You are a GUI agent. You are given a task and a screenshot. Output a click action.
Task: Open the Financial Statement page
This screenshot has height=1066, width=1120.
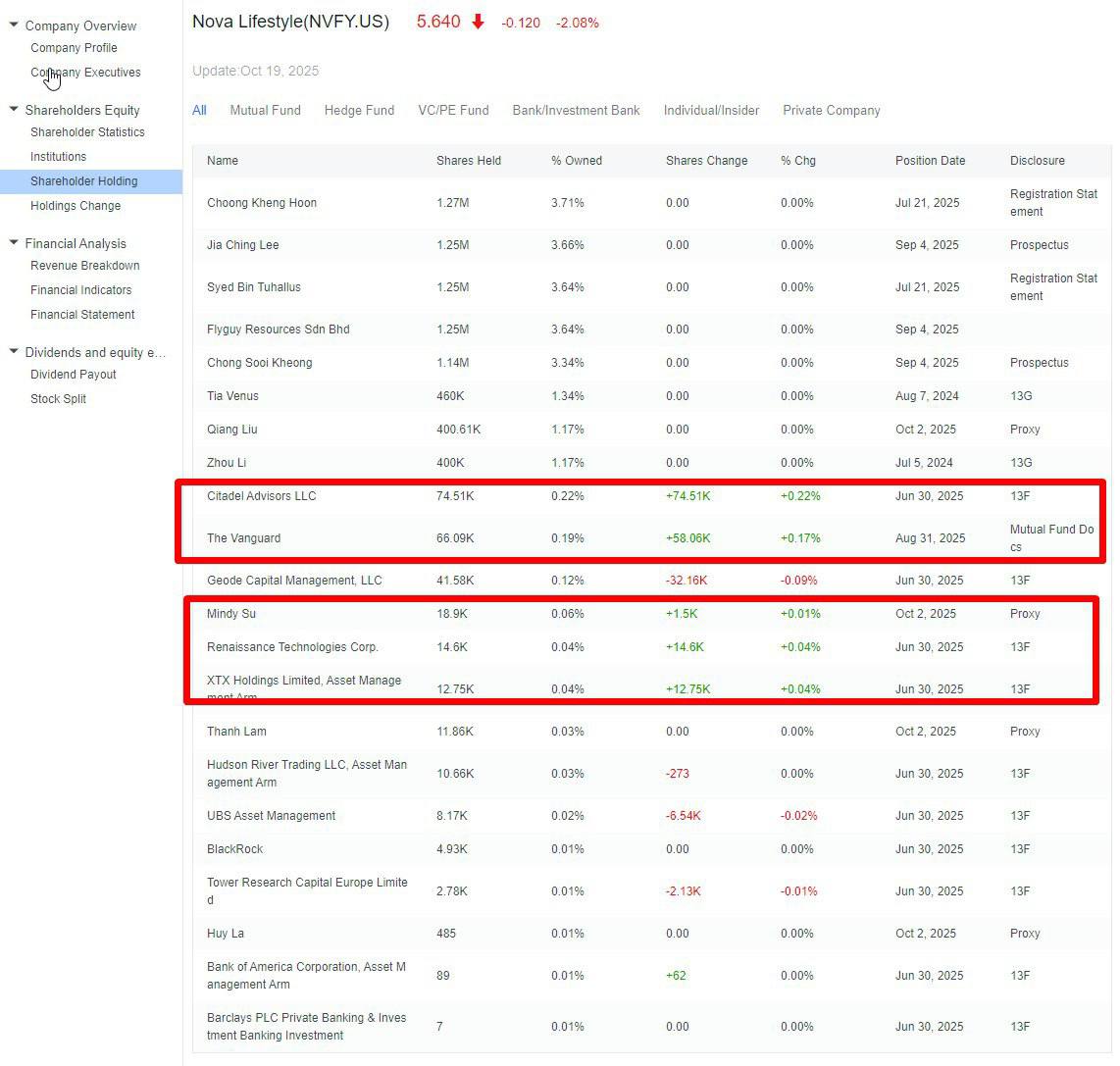(x=82, y=314)
